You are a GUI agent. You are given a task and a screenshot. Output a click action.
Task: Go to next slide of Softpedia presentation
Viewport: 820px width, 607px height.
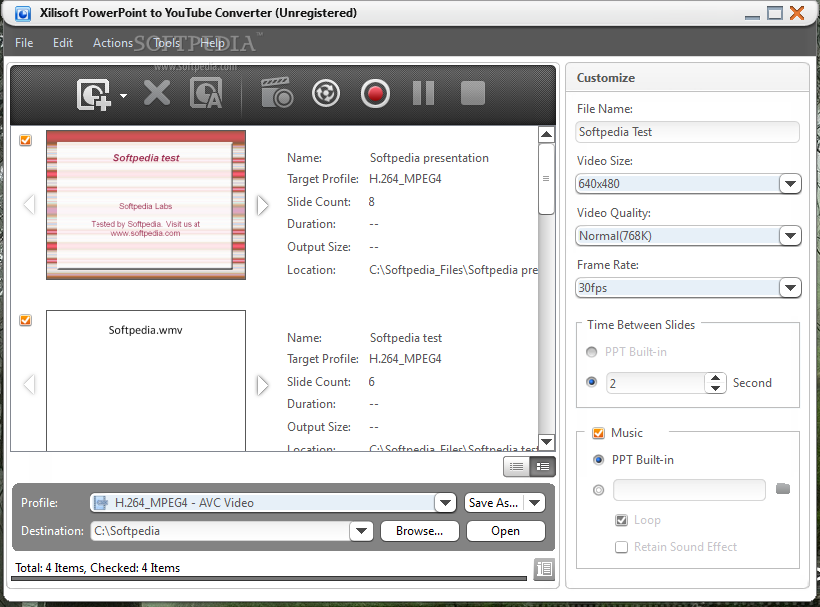tap(263, 205)
